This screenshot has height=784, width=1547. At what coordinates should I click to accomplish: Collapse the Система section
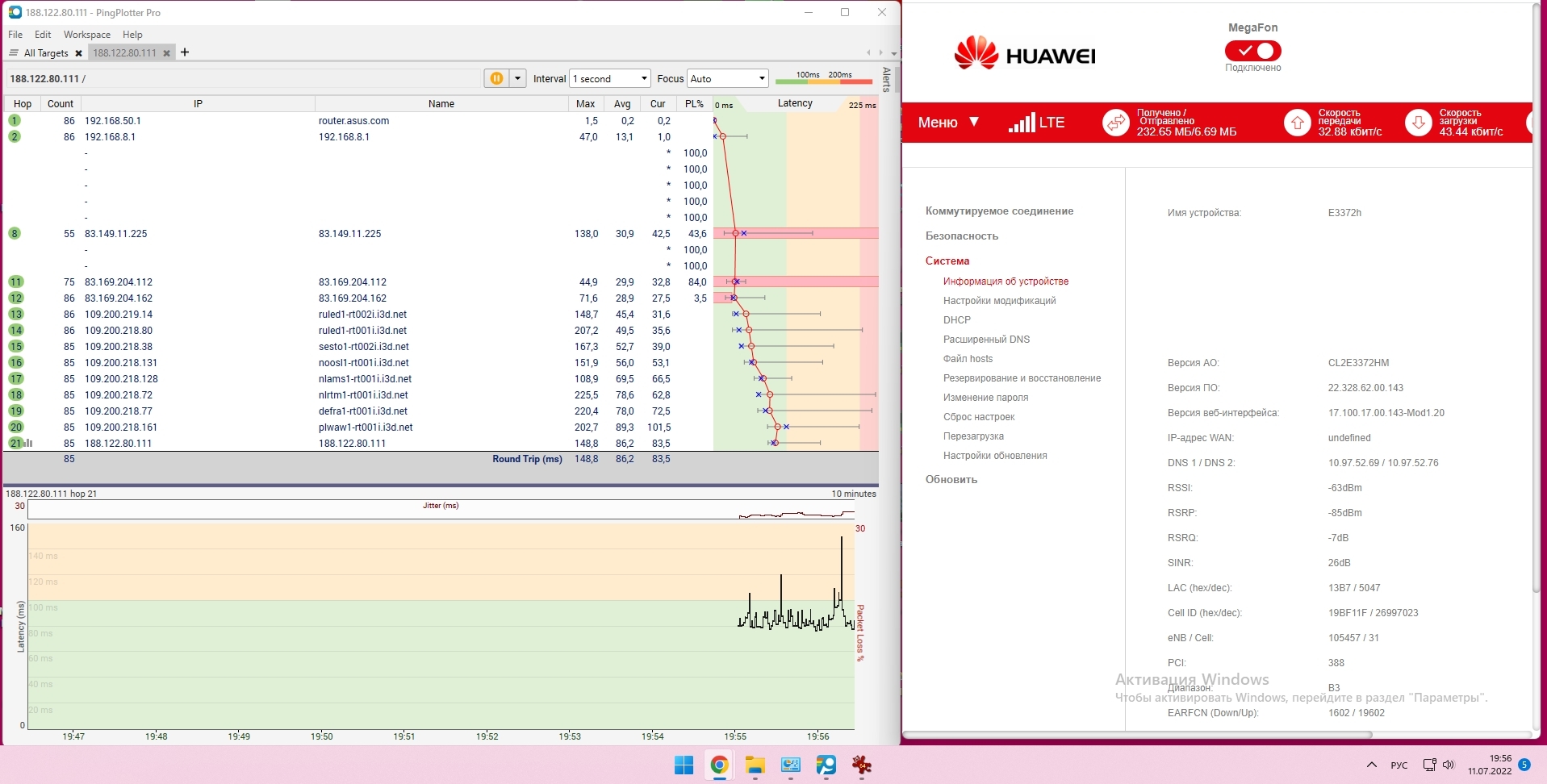click(x=947, y=261)
